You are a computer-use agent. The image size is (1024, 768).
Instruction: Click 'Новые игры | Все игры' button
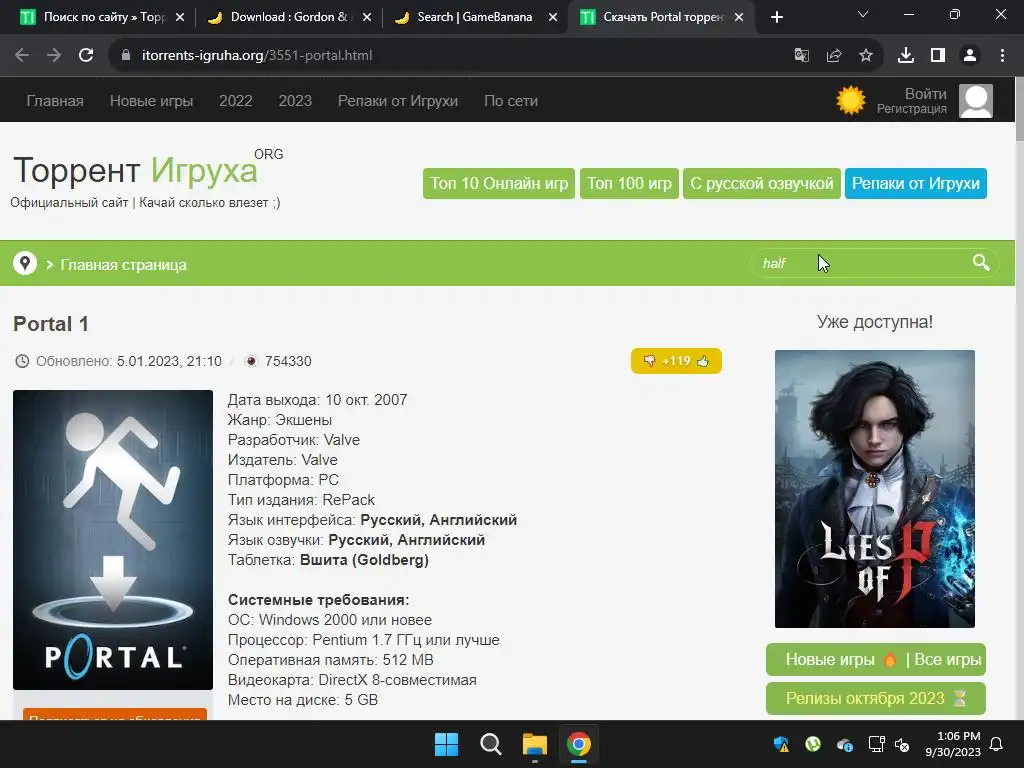pos(876,660)
